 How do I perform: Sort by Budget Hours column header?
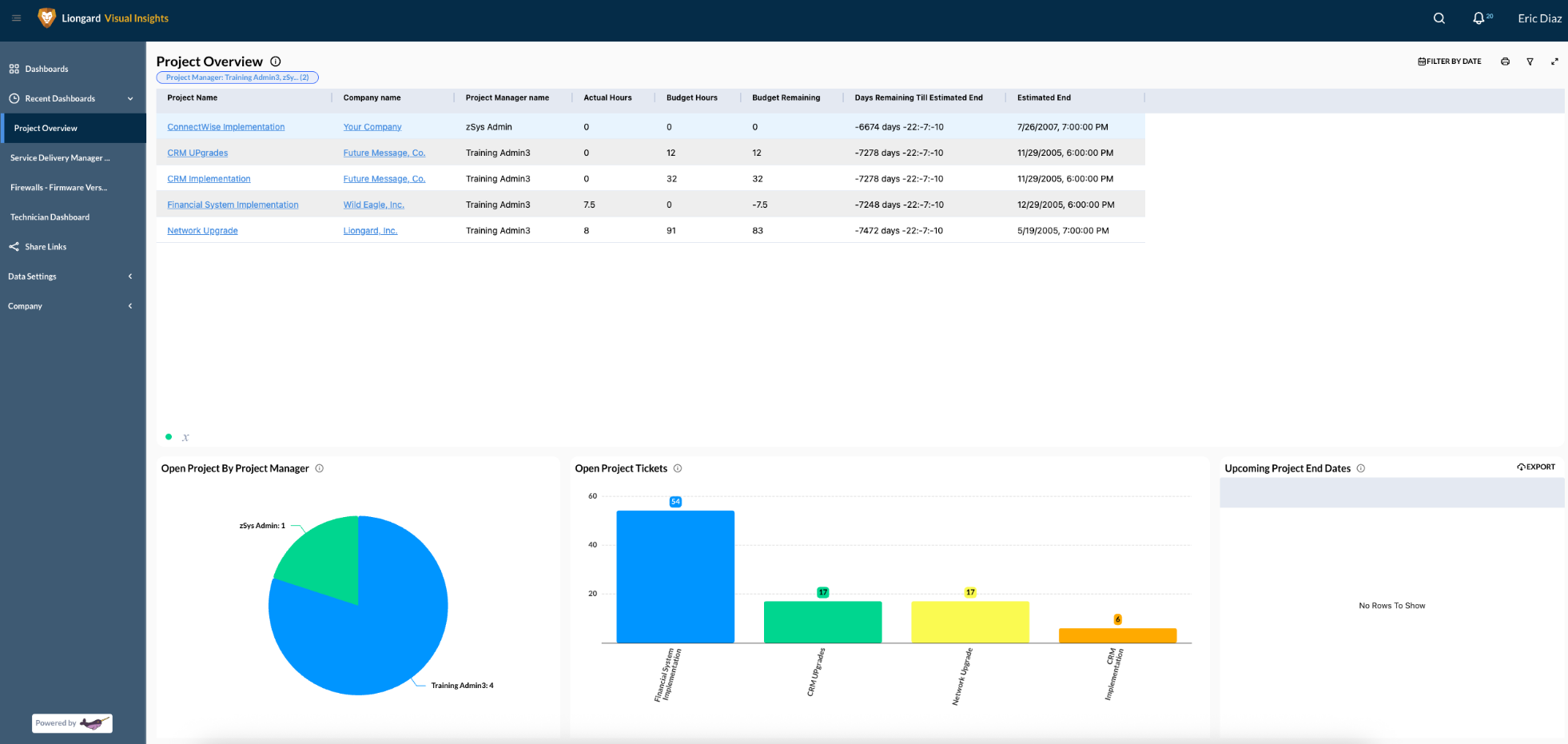point(692,97)
